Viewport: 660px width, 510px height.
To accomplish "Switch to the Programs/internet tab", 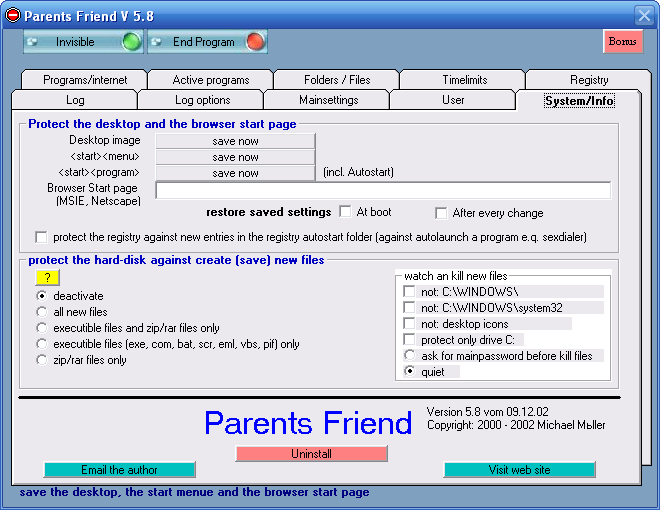I will click(x=85, y=80).
